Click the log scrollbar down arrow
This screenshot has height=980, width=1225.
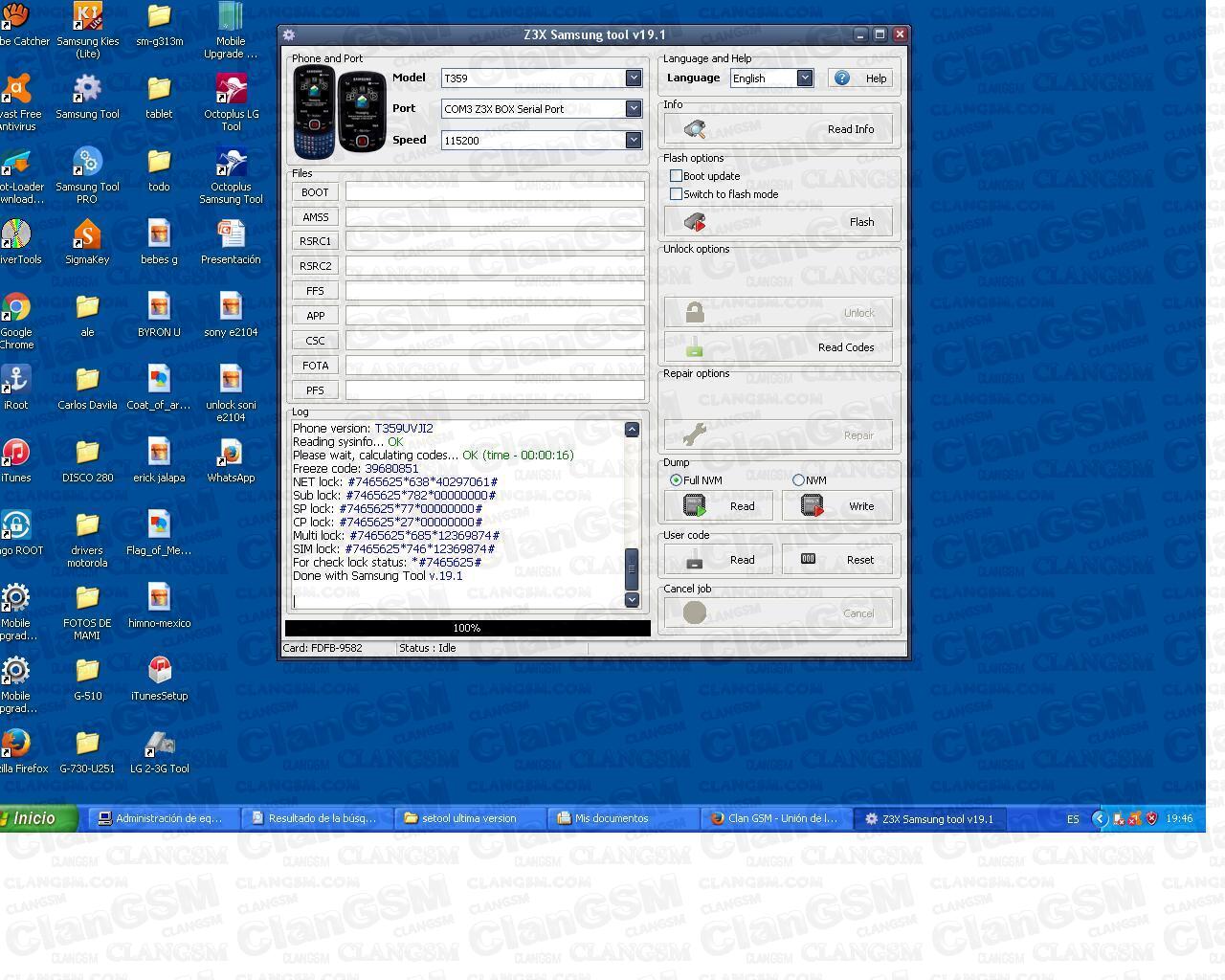[x=632, y=599]
